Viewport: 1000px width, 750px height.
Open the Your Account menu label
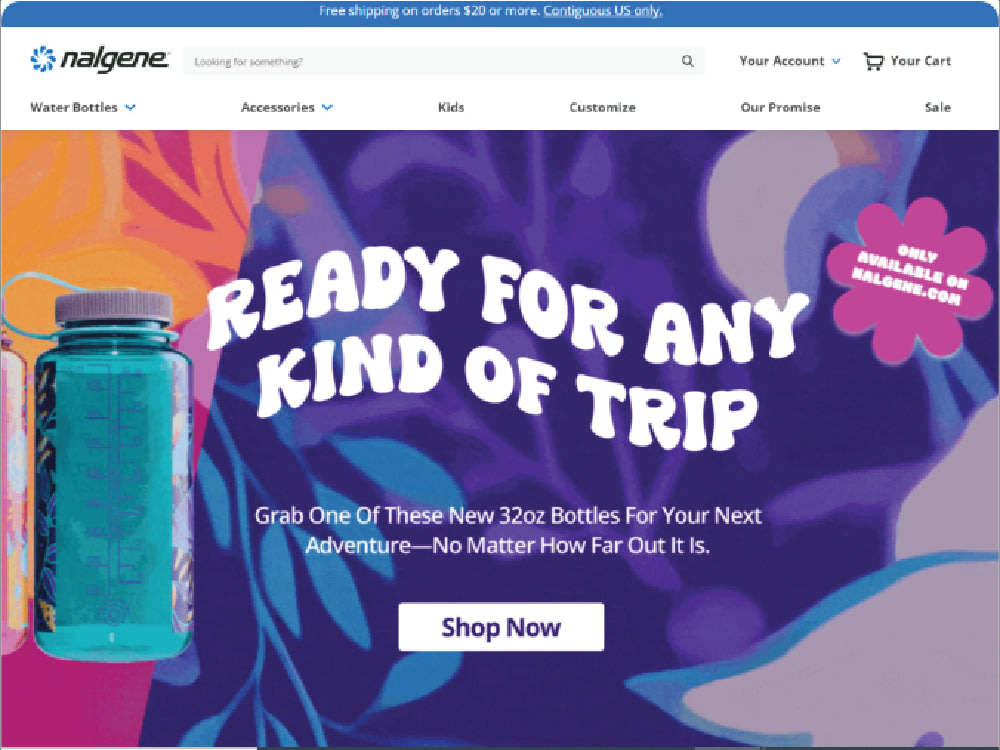781,61
